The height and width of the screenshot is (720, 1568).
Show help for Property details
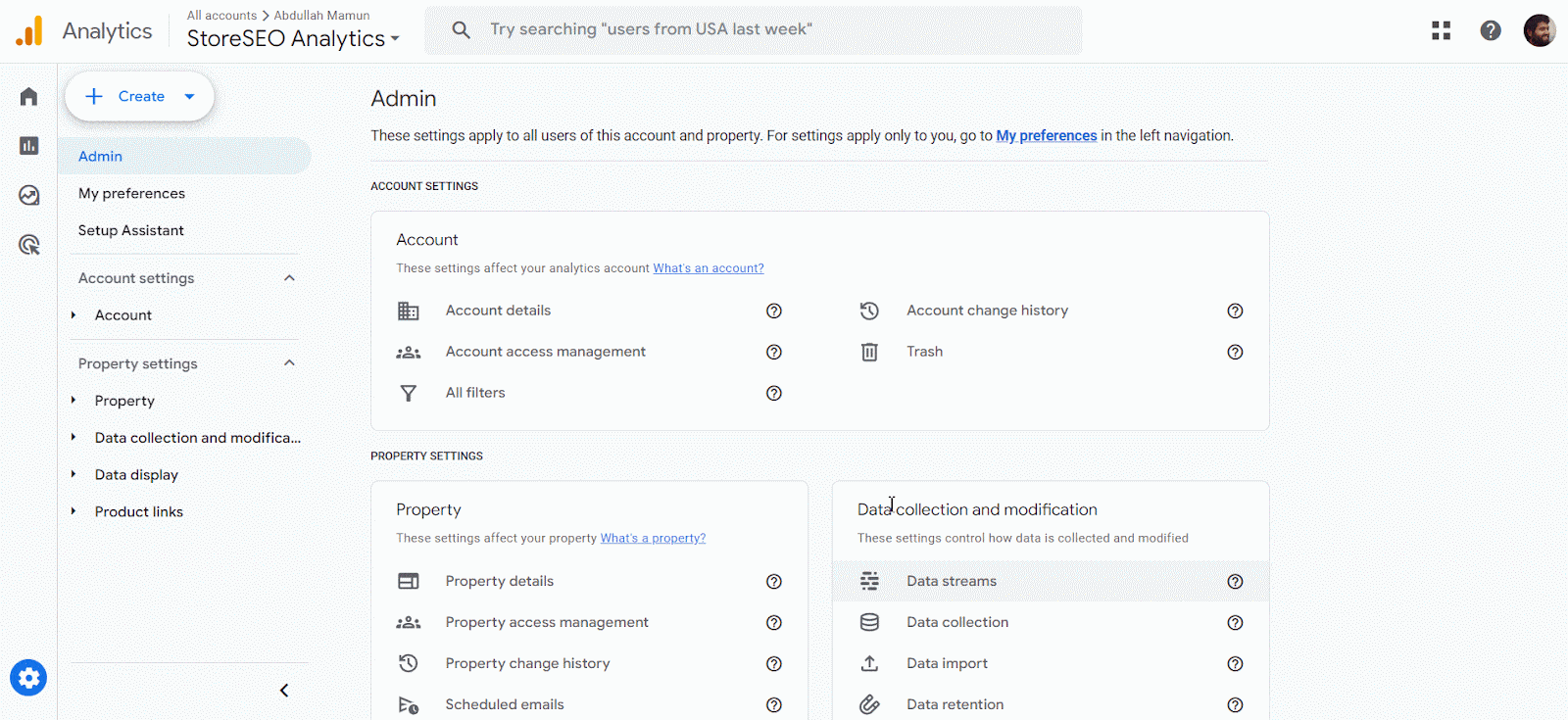click(x=774, y=581)
